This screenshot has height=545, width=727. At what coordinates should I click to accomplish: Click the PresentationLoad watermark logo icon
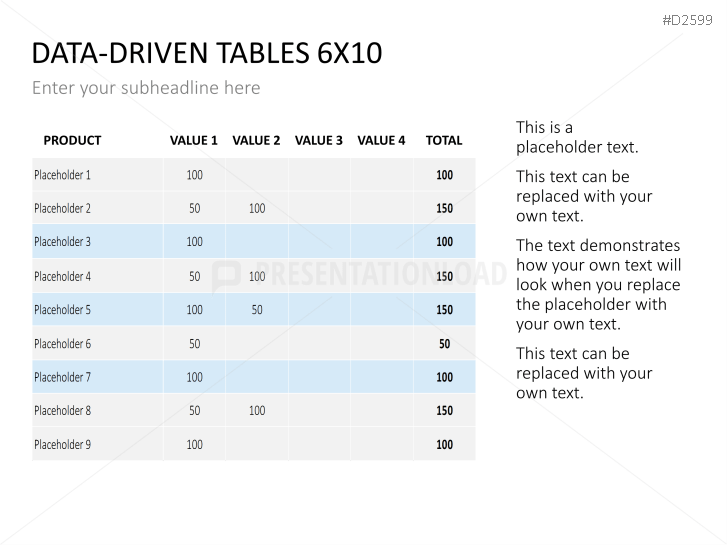tap(226, 276)
